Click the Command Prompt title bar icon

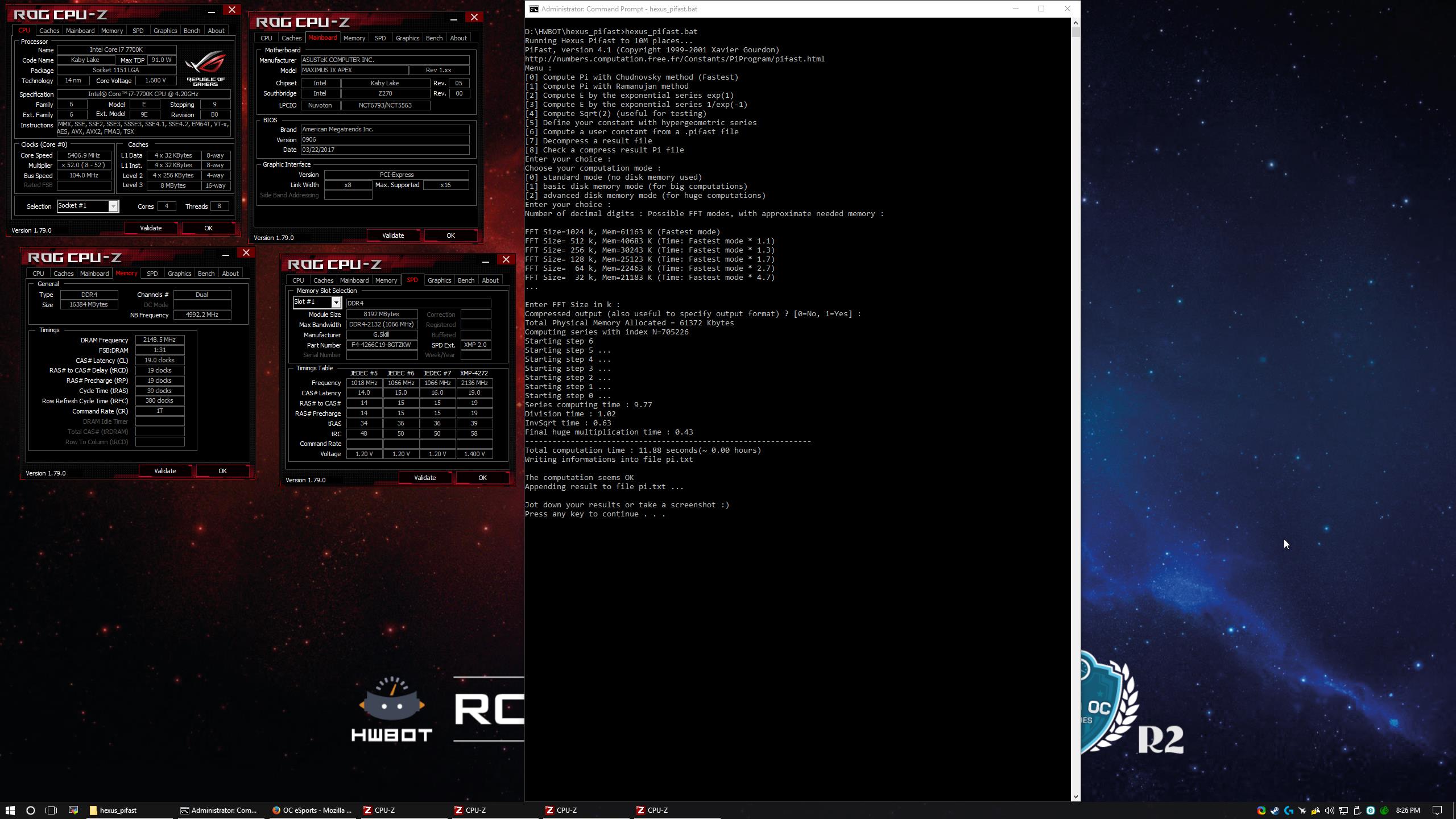533,9
